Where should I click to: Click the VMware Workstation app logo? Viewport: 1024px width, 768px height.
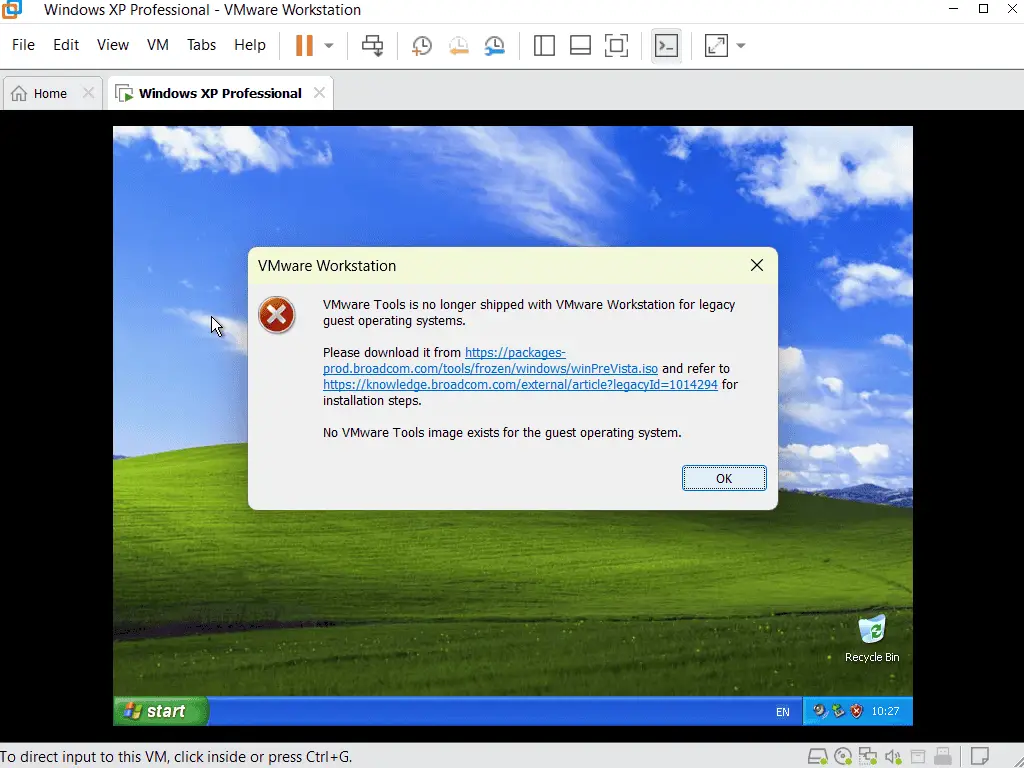[12, 9]
